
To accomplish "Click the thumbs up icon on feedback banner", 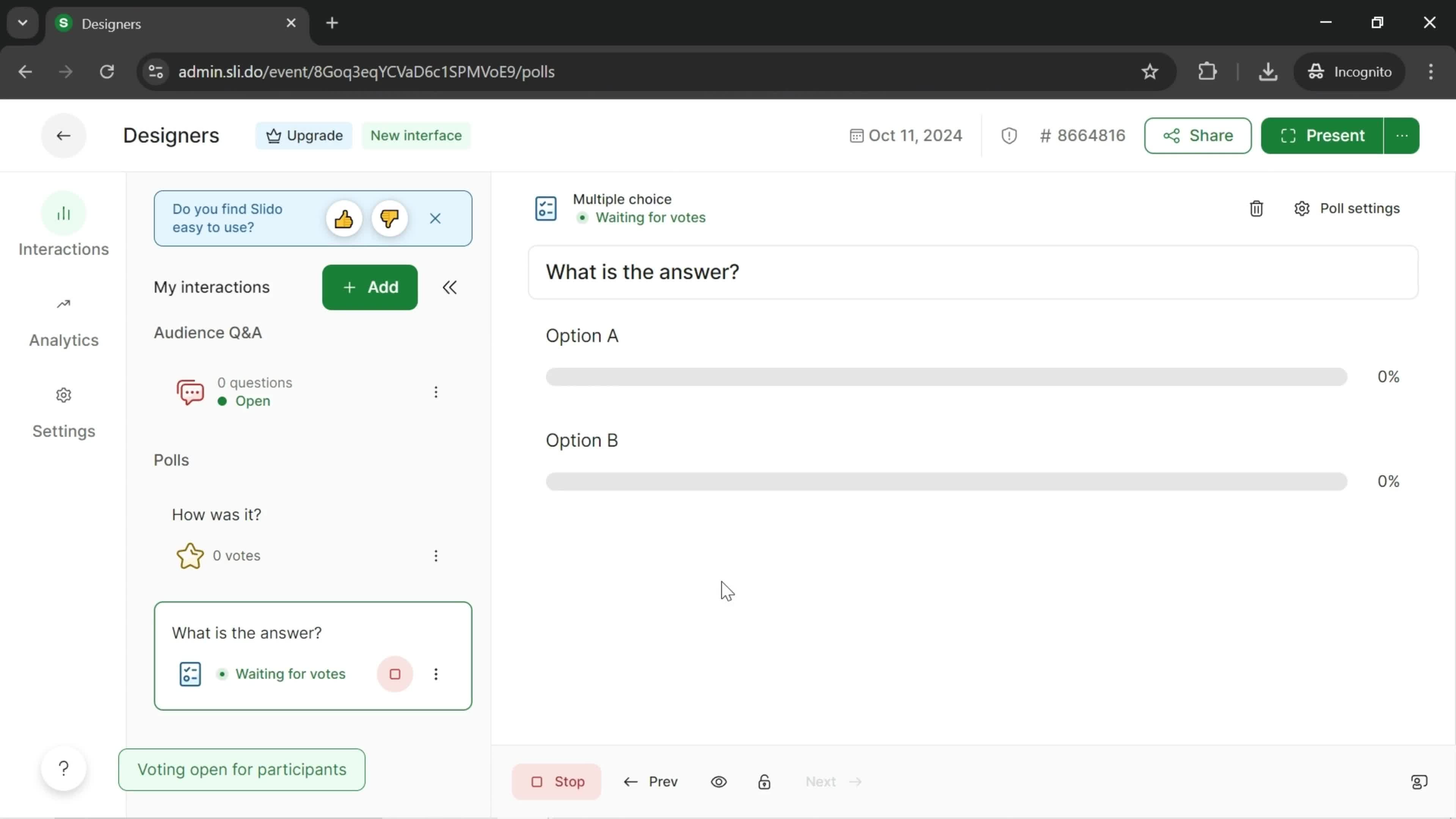I will point(343,218).
